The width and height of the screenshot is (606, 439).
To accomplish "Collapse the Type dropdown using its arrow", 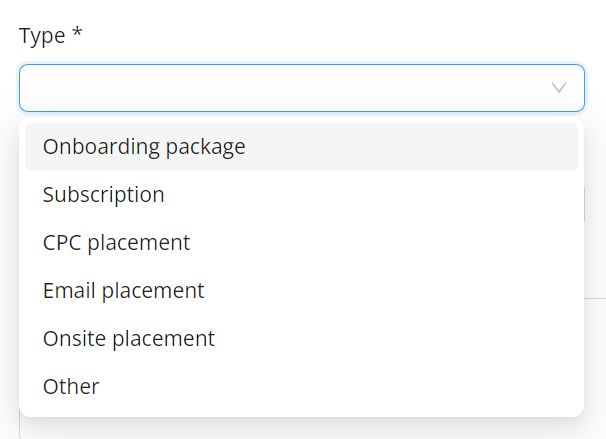I will point(559,89).
